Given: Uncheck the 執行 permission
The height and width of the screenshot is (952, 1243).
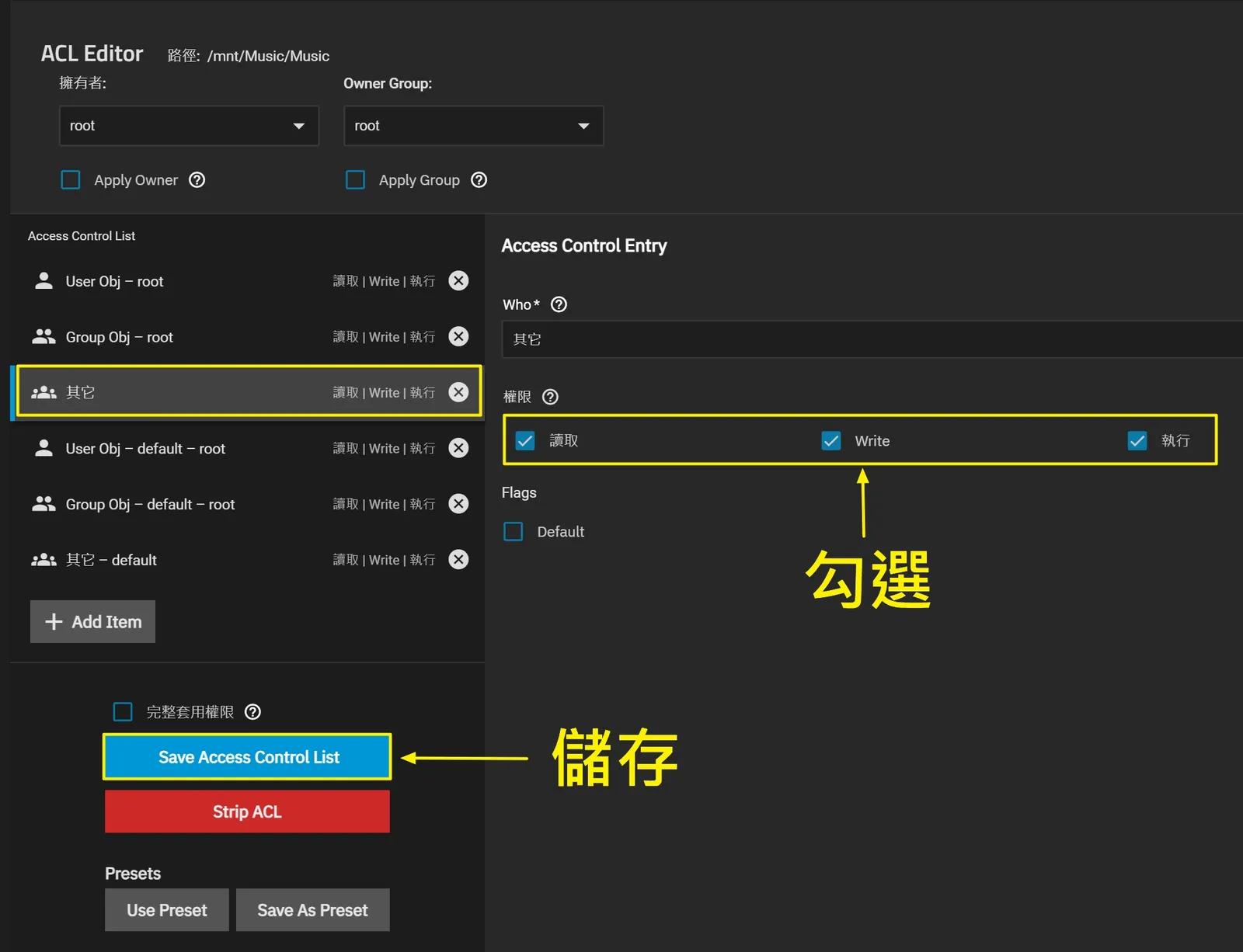Looking at the screenshot, I should [1137, 441].
